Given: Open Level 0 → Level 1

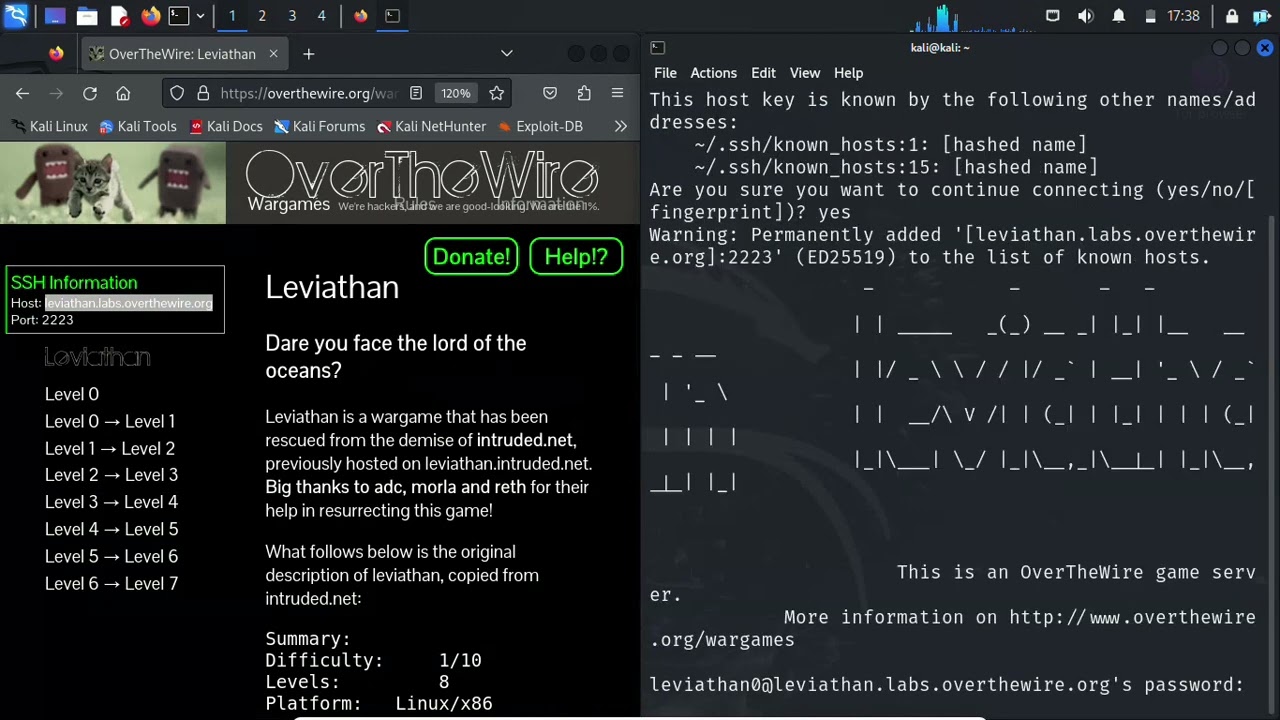Looking at the screenshot, I should [x=110, y=422].
